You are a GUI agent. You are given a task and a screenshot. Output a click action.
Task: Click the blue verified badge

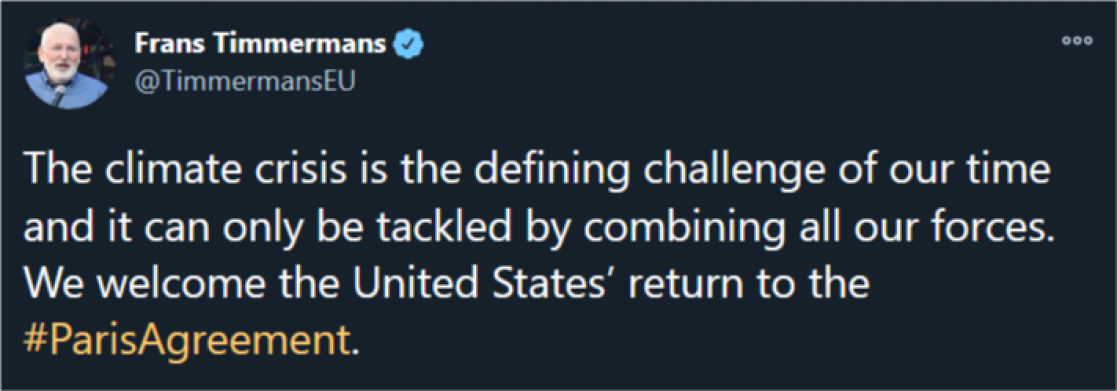(x=410, y=46)
